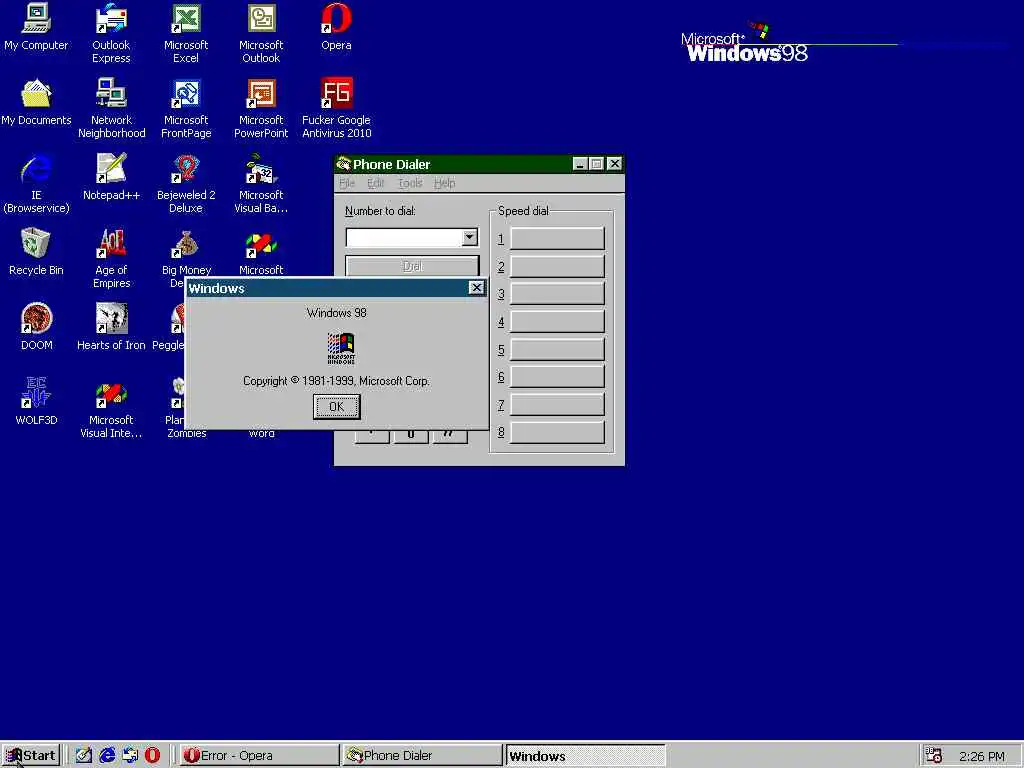Switch to Phone Dialer taskbar button

point(422,756)
